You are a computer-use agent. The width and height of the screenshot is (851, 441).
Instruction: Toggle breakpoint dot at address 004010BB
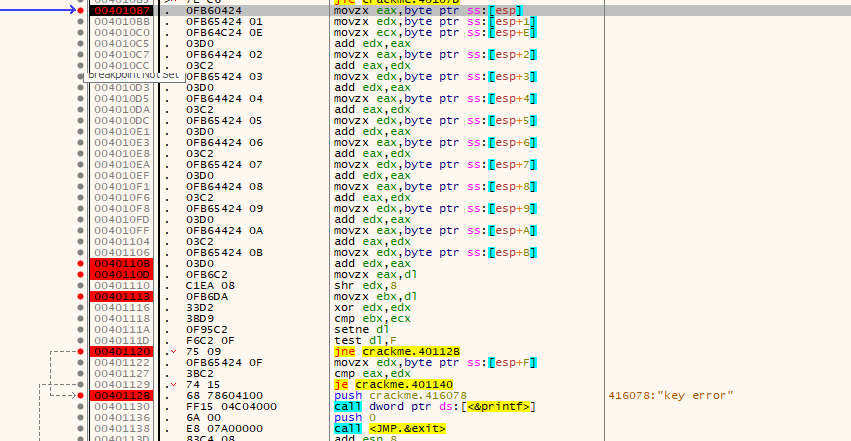[x=81, y=21]
